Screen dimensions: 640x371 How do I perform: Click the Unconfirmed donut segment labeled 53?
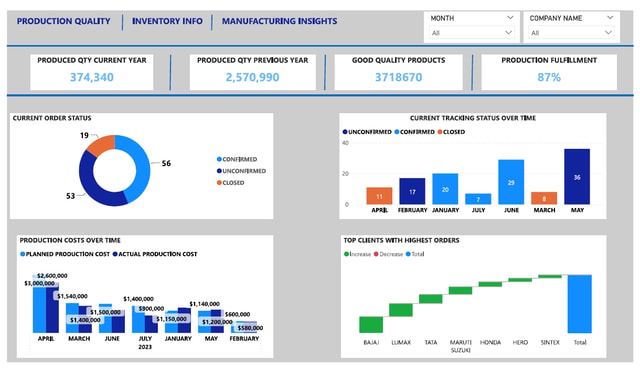click(89, 182)
